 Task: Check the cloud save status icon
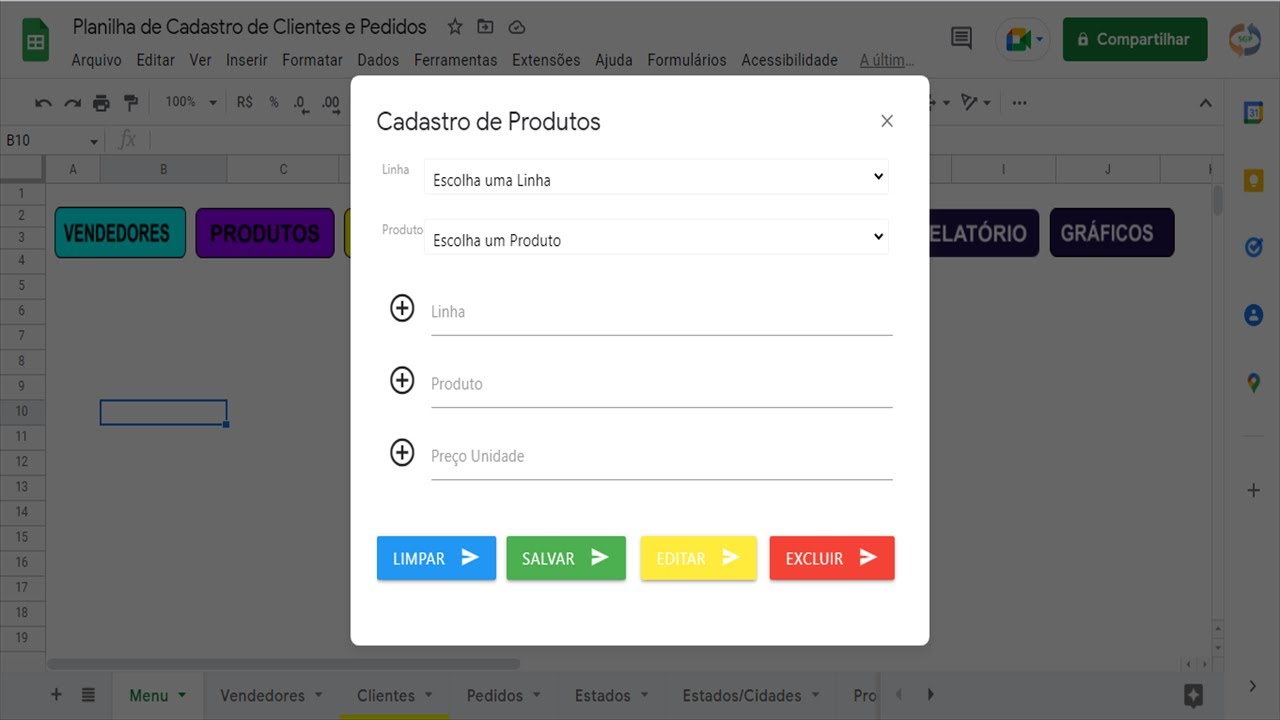516,27
